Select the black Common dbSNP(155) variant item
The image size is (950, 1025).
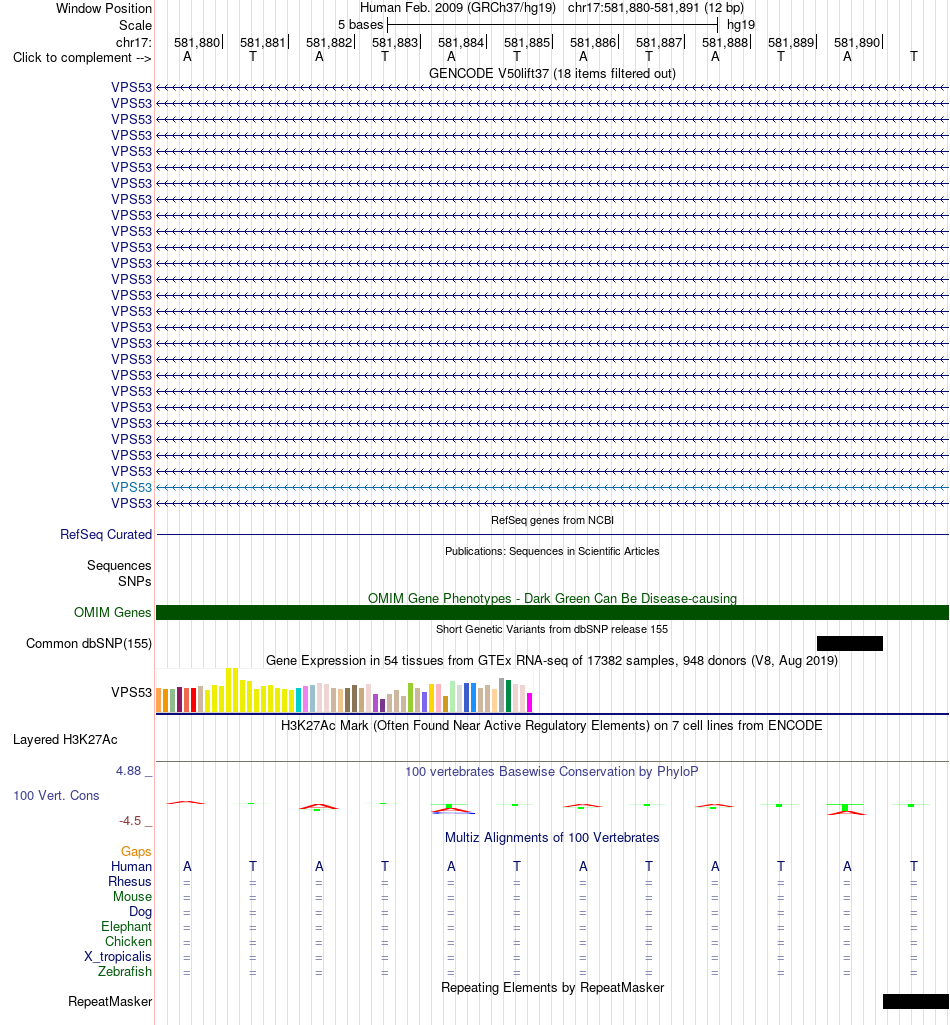pos(850,643)
